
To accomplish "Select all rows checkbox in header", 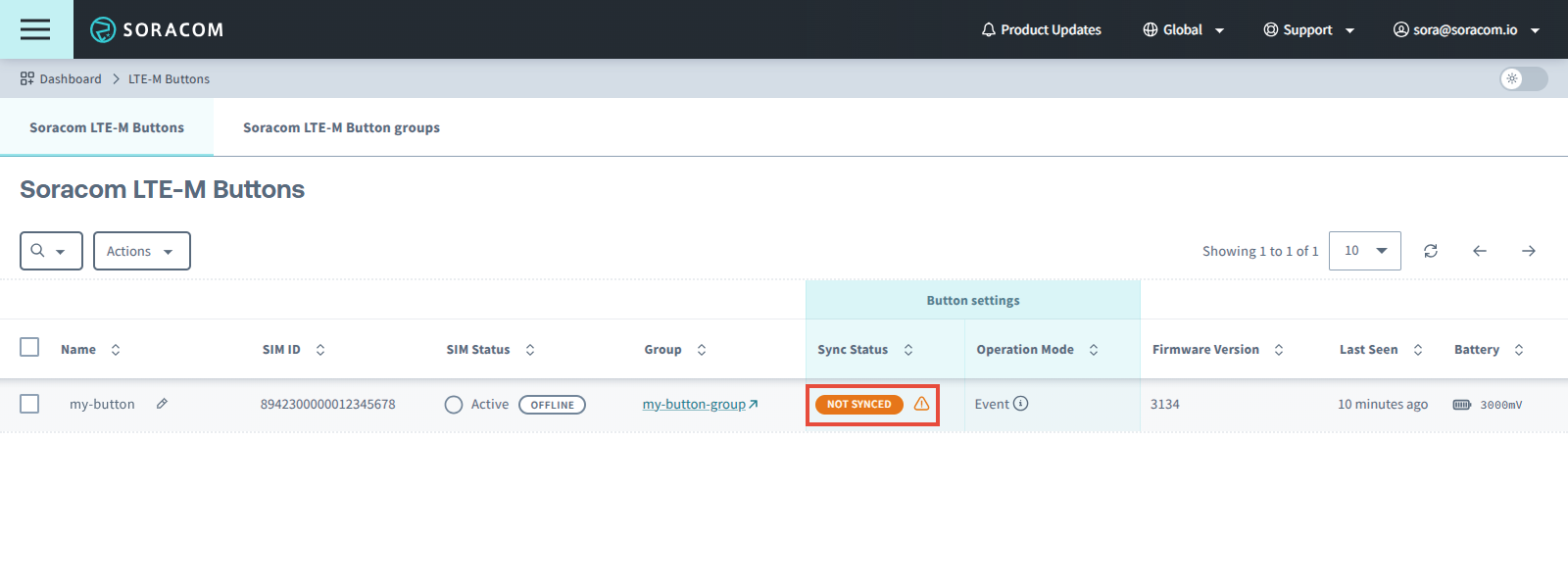I will 29,348.
